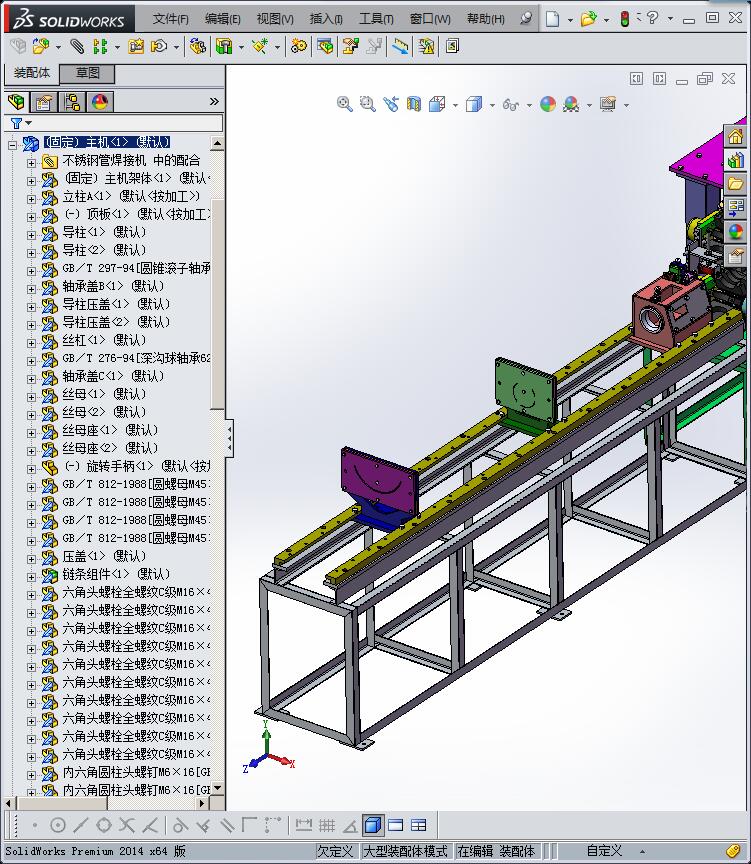The height and width of the screenshot is (864, 751).
Task: Select 丝母座<2> in the tree
Action: [110, 447]
